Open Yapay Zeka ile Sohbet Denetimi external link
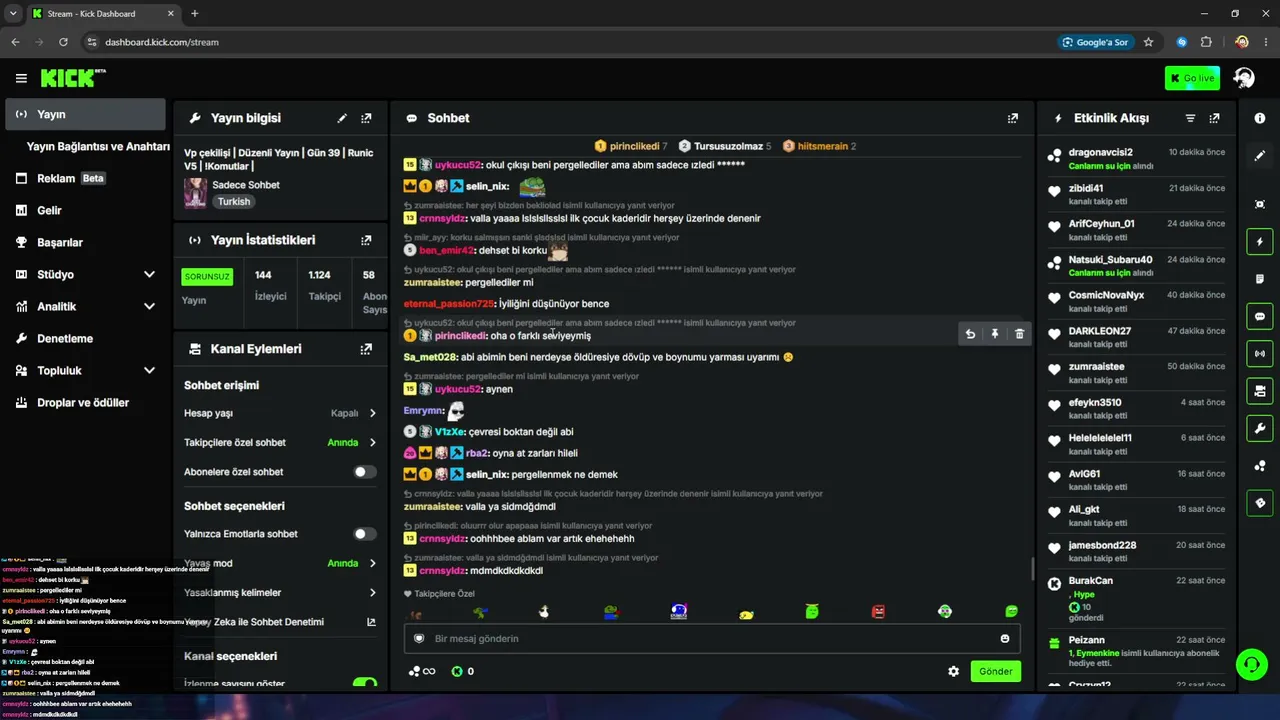The width and height of the screenshot is (1280, 720). (x=371, y=622)
